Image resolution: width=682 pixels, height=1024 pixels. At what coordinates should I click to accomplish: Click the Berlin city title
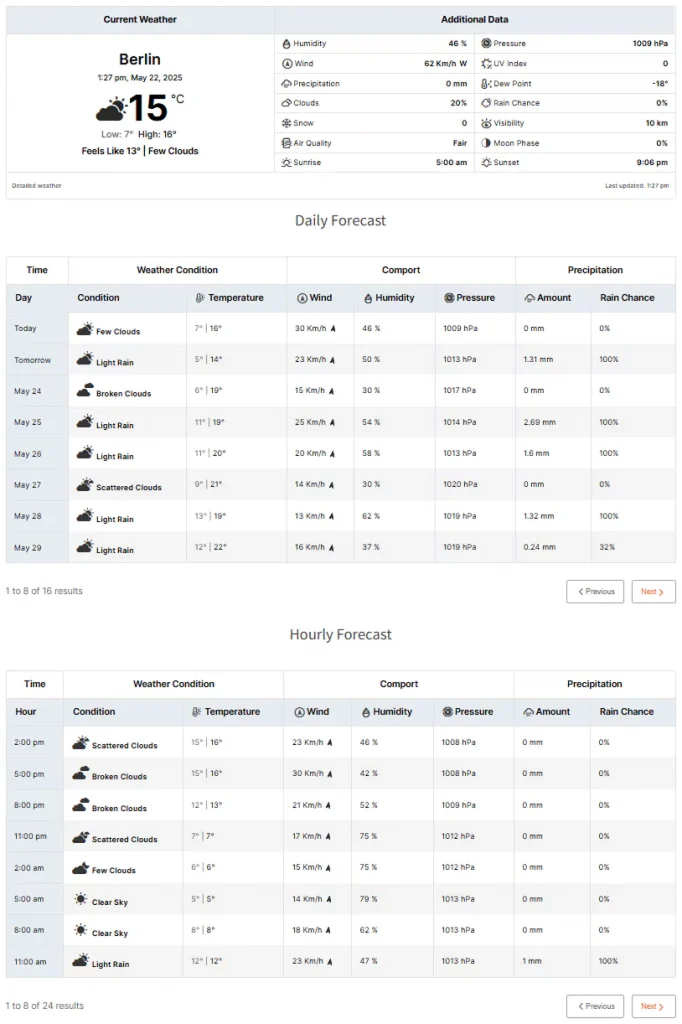pyautogui.click(x=140, y=59)
